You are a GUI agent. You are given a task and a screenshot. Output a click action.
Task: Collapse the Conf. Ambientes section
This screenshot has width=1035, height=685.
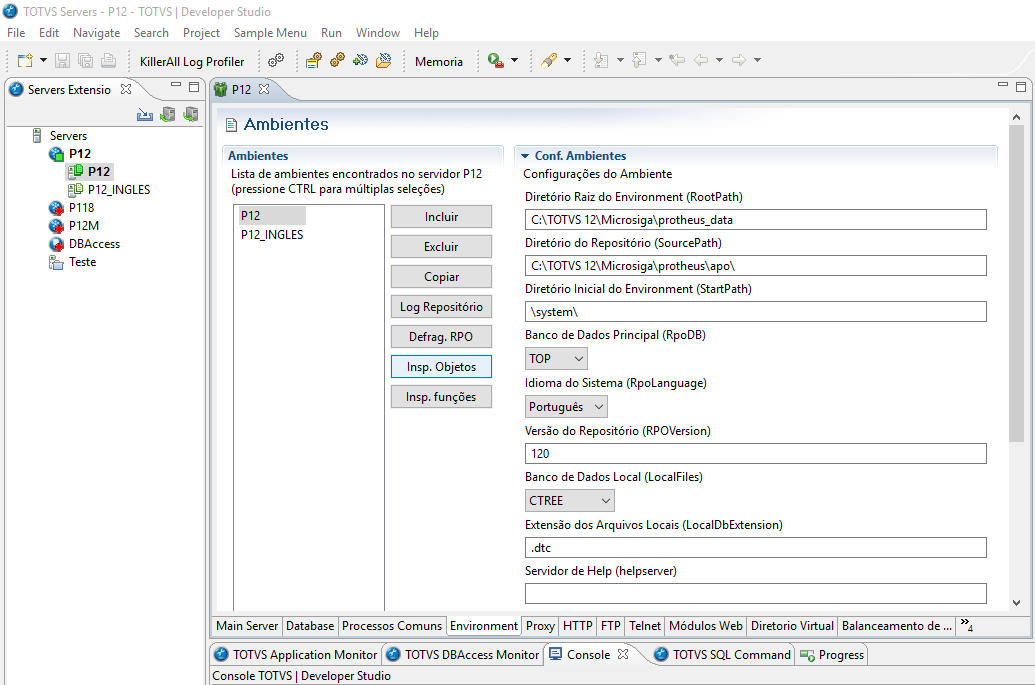click(x=525, y=156)
